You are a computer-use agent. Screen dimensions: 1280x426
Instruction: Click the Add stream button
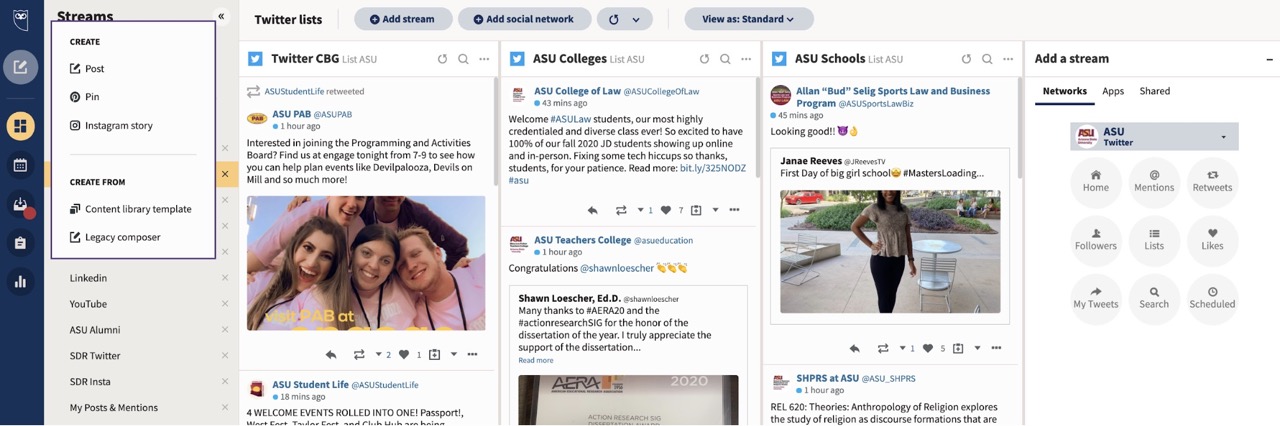click(403, 19)
